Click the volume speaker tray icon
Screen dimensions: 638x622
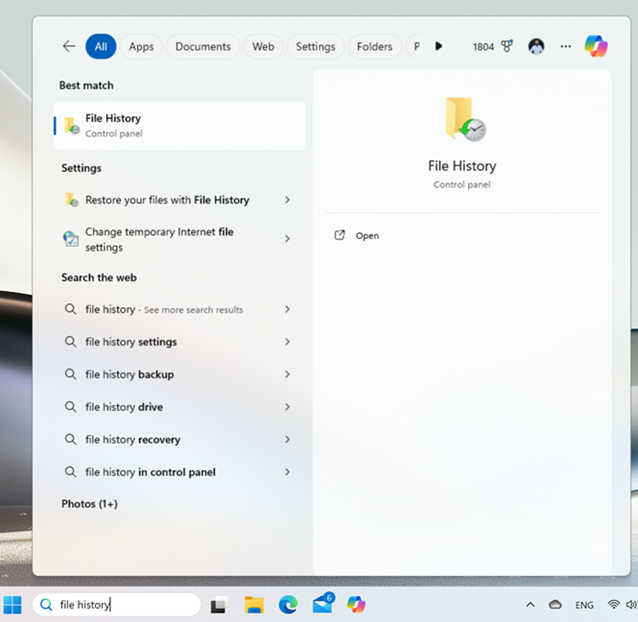(x=631, y=605)
